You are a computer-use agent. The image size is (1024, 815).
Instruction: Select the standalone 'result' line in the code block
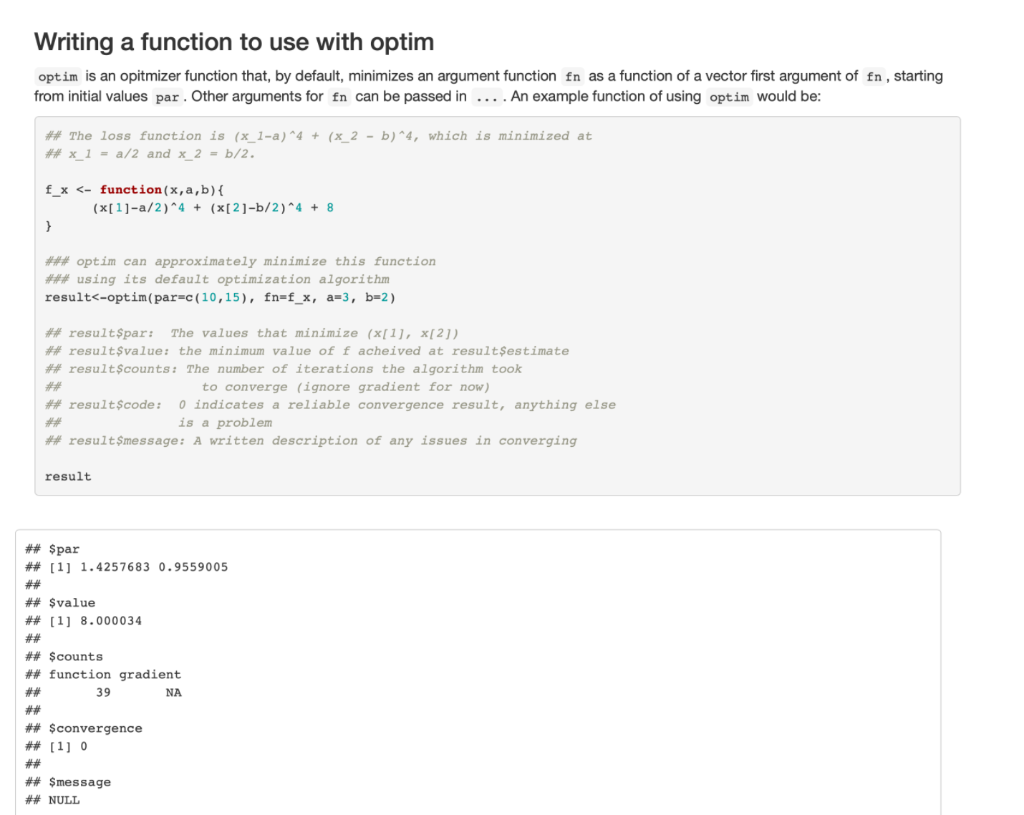[67, 476]
